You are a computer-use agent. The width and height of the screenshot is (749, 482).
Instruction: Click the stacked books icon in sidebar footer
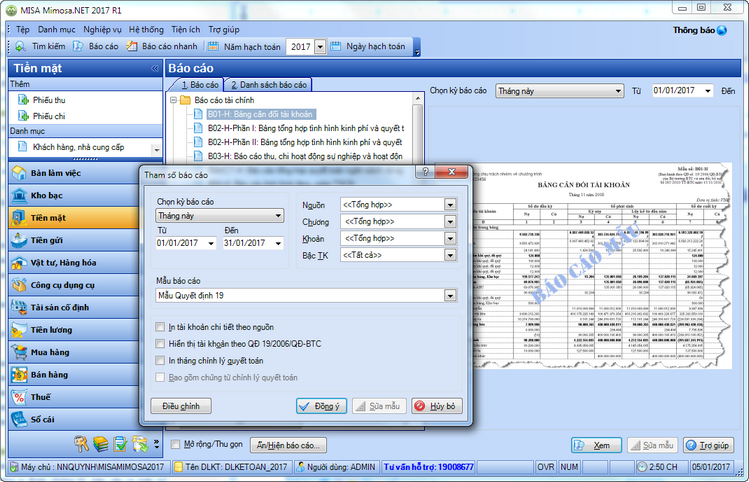100,444
